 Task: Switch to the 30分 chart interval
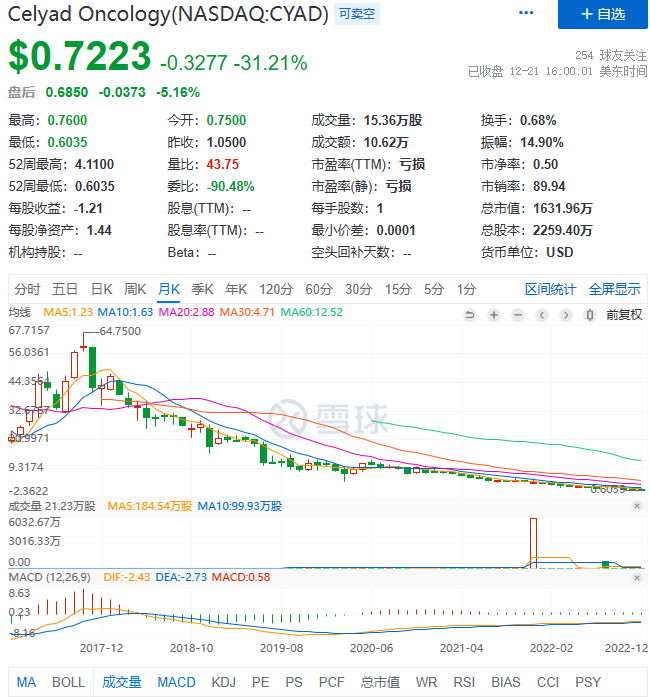(358, 289)
